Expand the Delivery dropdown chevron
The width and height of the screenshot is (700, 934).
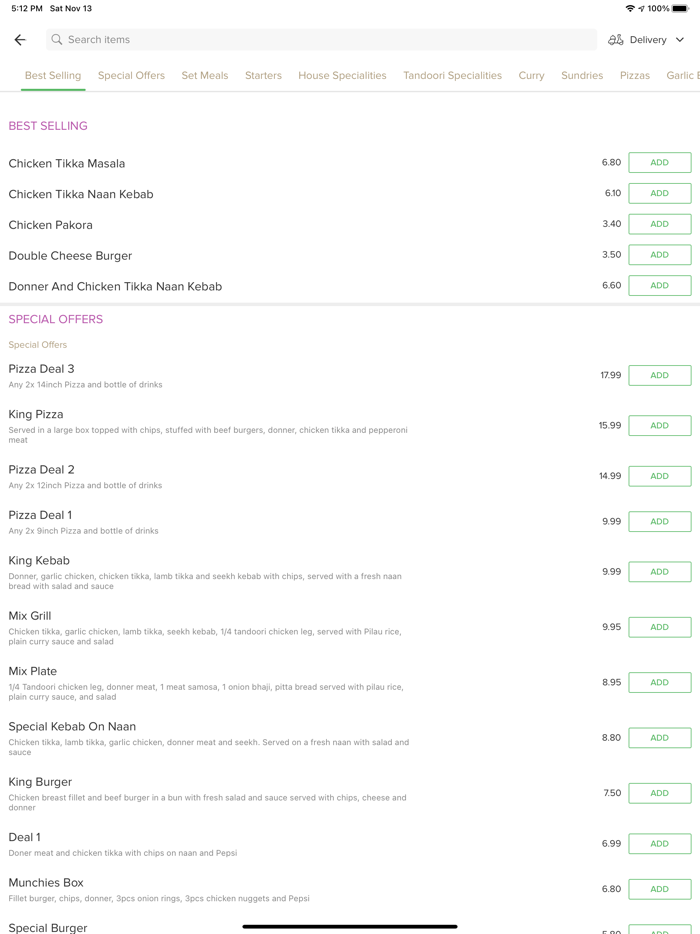pos(680,40)
